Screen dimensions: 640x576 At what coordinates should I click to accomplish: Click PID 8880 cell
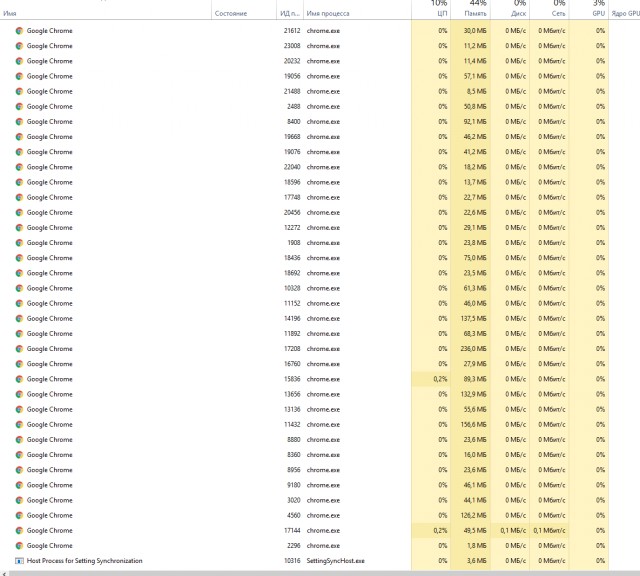294,440
